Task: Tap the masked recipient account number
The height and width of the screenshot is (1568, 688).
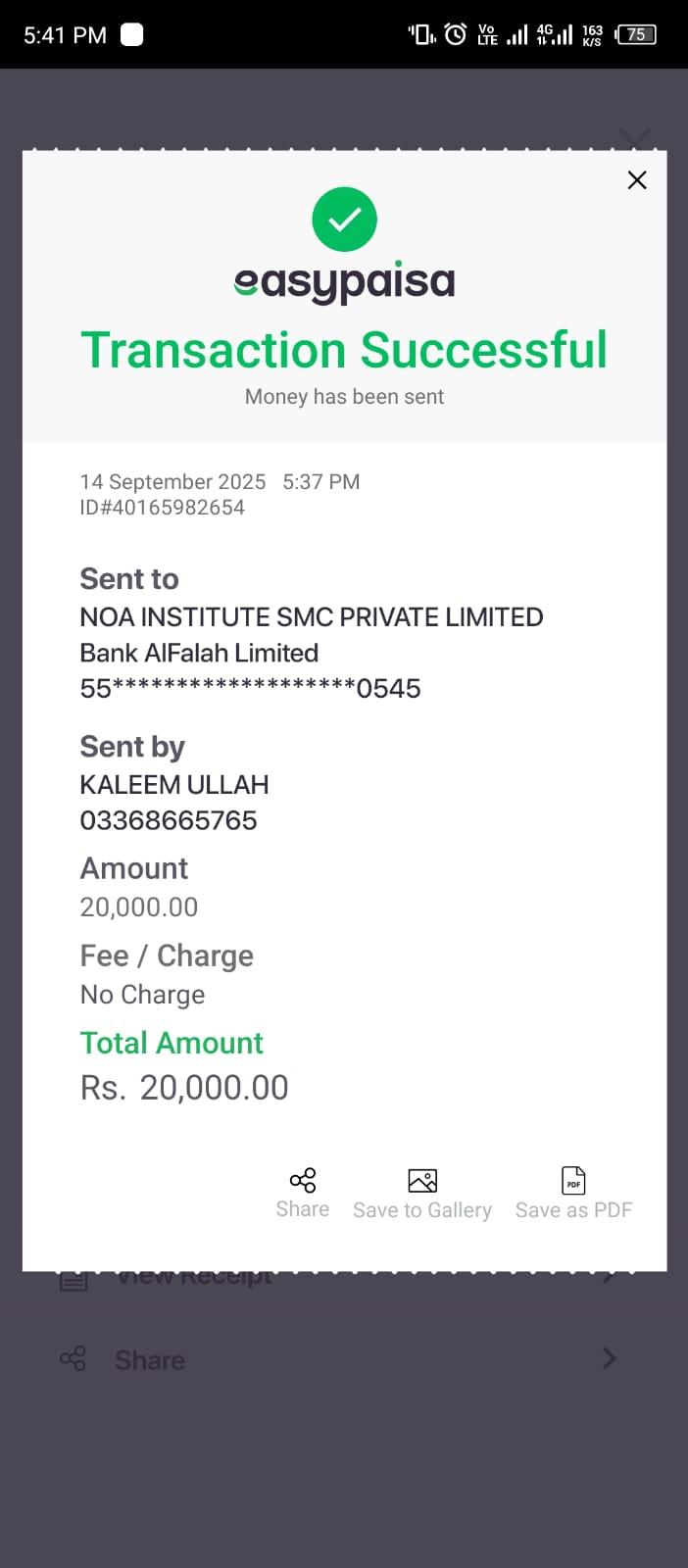Action: 250,688
